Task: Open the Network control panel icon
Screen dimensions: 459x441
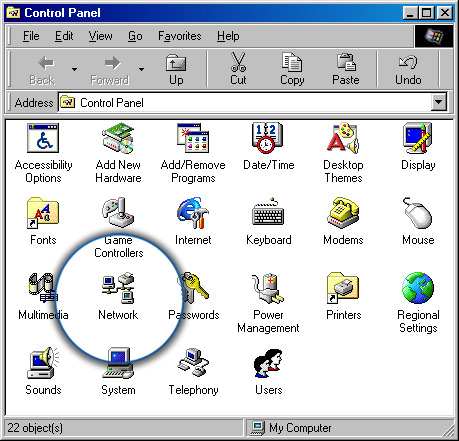Action: tap(118, 288)
